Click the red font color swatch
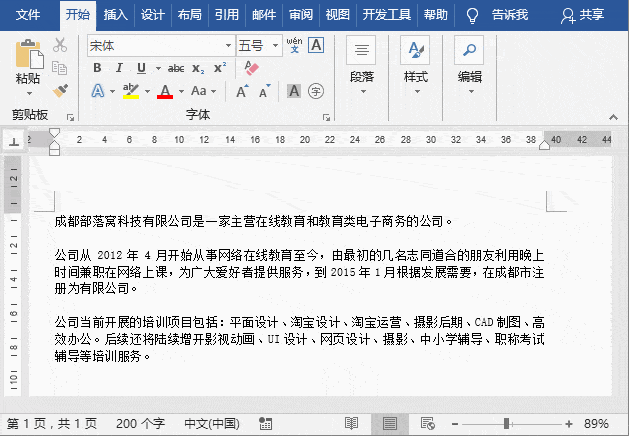Image resolution: width=629 pixels, height=436 pixels. click(x=165, y=91)
